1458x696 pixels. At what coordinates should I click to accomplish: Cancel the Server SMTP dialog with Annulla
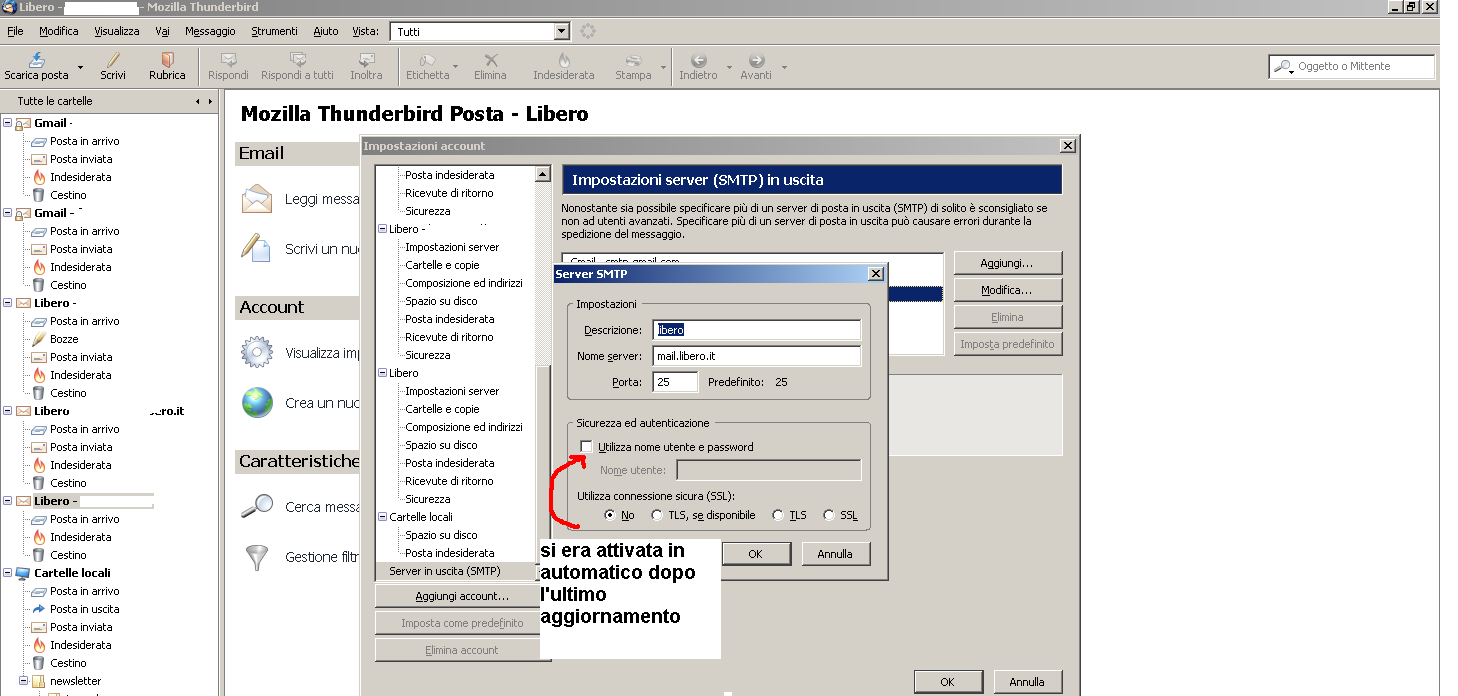pos(835,553)
